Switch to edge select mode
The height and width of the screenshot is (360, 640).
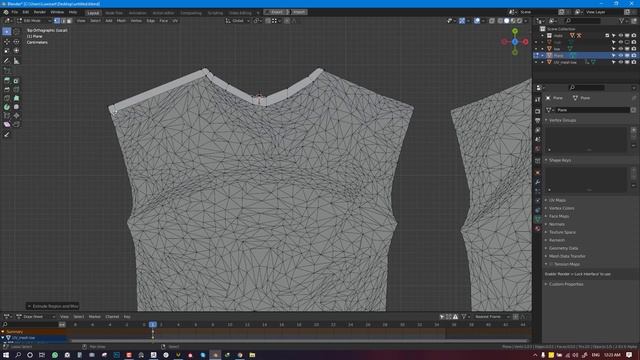pos(63,20)
